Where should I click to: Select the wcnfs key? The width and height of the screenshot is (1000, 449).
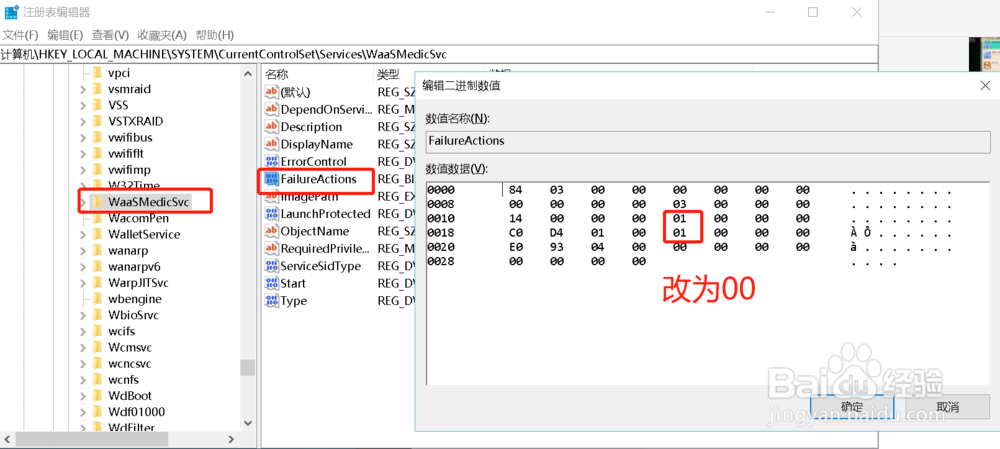123,379
